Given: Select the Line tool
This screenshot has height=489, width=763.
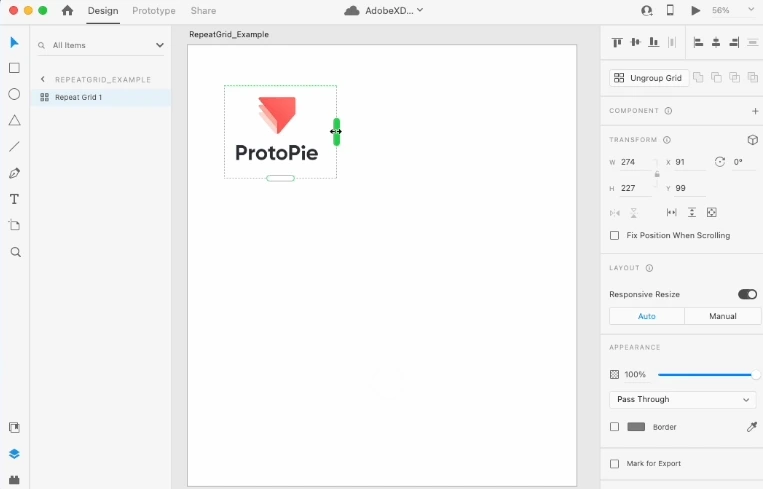Looking at the screenshot, I should [14, 146].
